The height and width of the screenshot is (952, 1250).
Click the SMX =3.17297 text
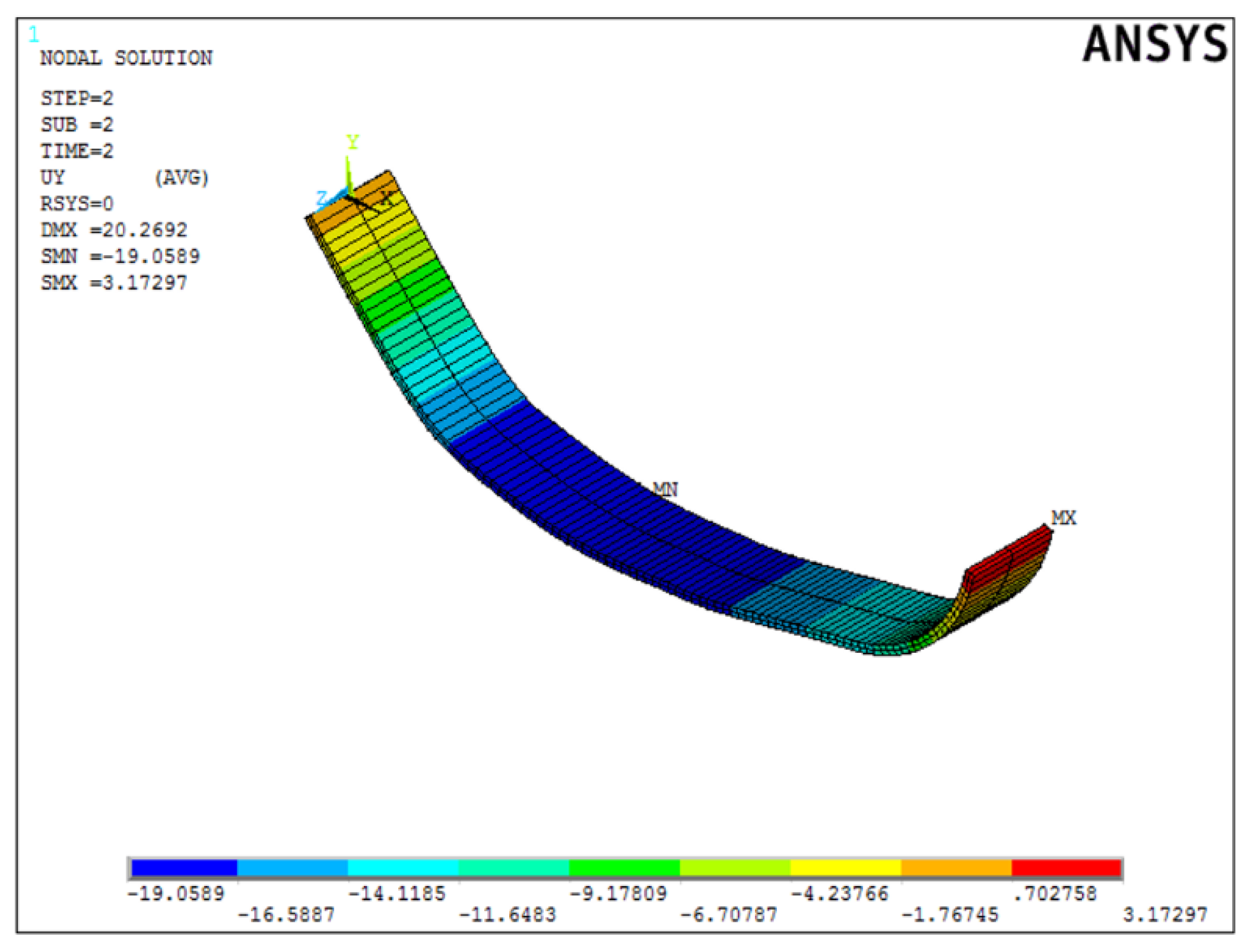(114, 283)
